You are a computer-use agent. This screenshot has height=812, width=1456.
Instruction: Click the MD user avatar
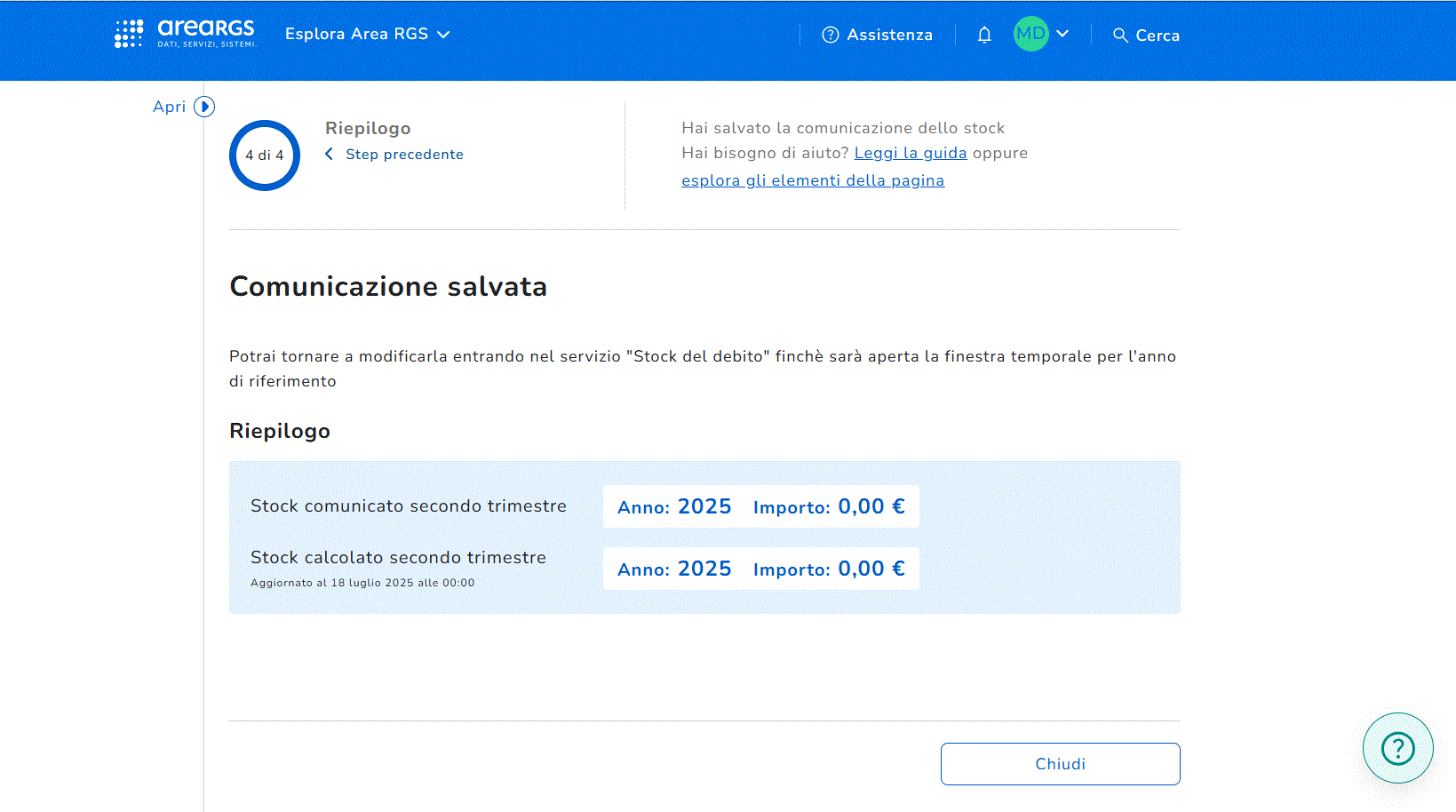click(1030, 34)
